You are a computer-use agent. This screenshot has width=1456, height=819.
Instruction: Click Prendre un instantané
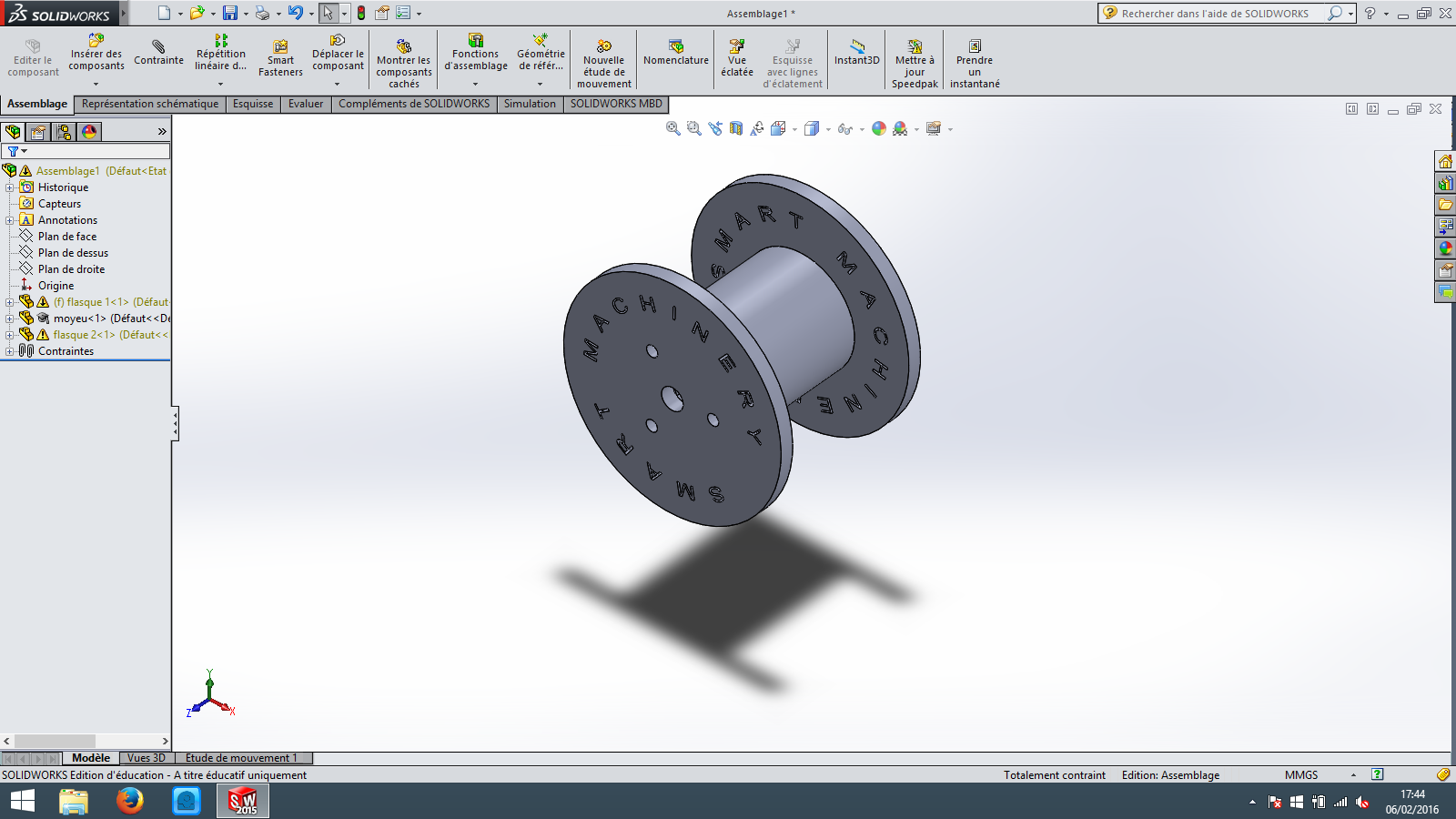(975, 64)
